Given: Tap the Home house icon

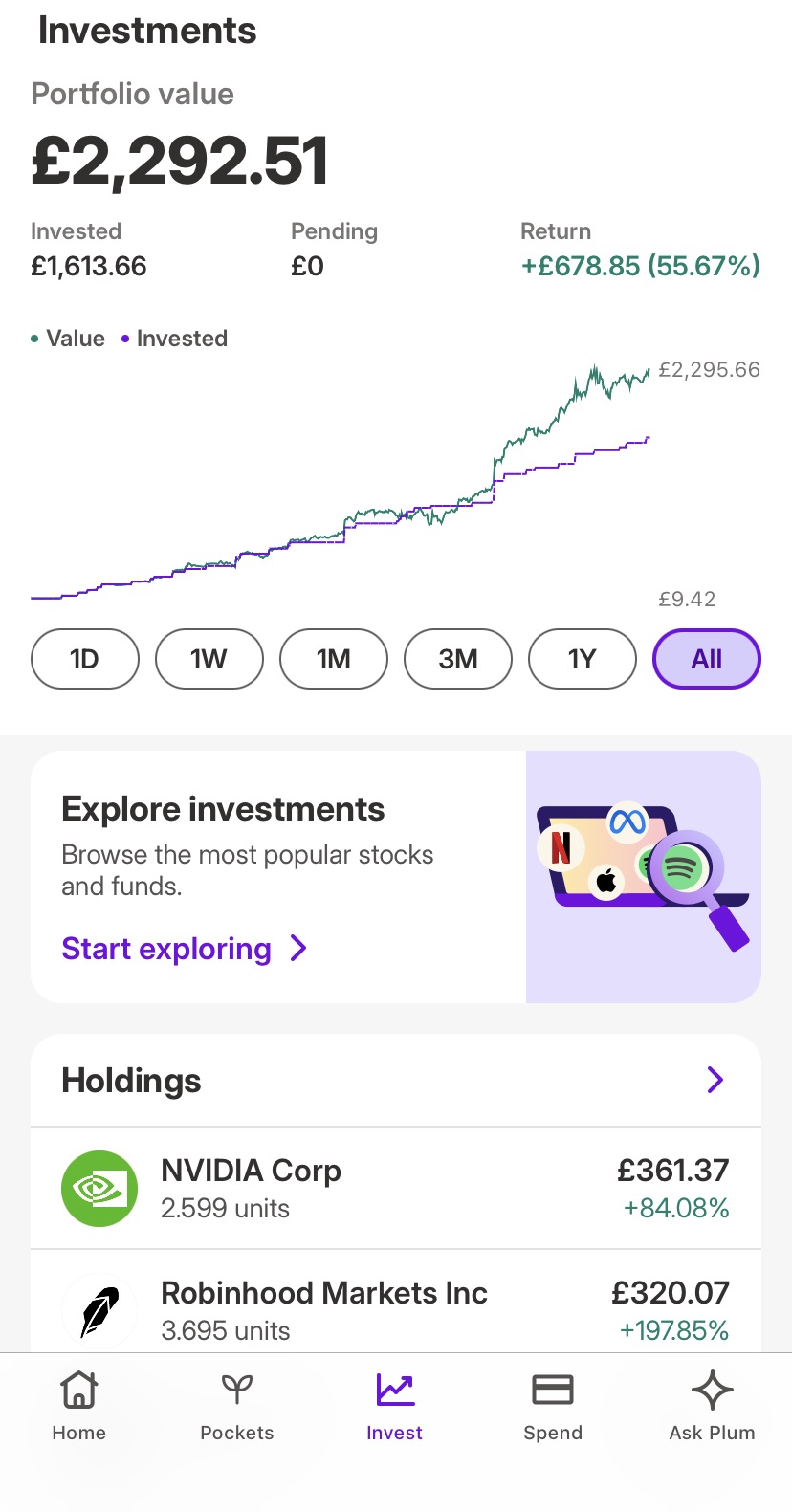Looking at the screenshot, I should [x=78, y=1391].
